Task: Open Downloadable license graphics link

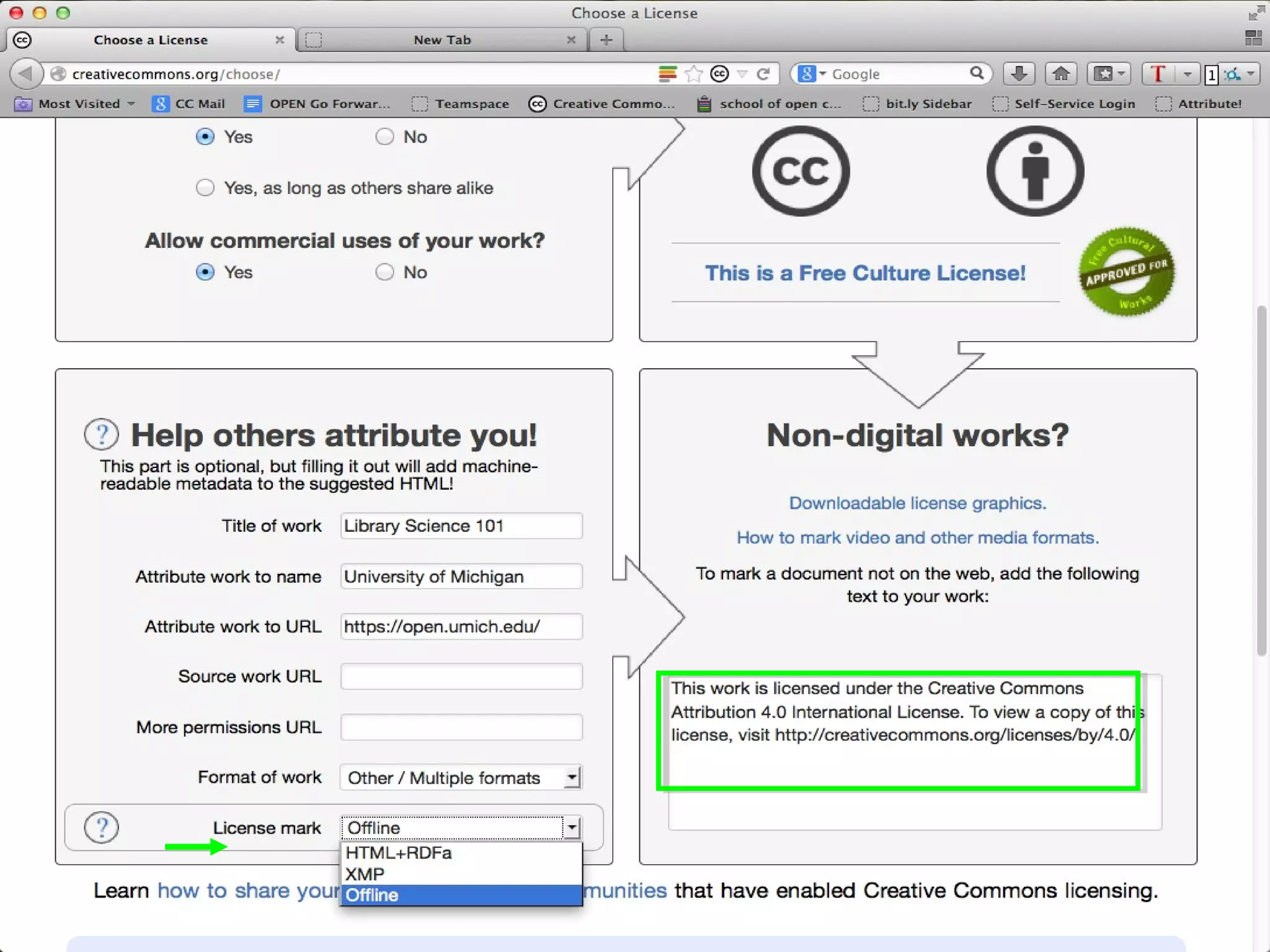Action: (x=917, y=503)
